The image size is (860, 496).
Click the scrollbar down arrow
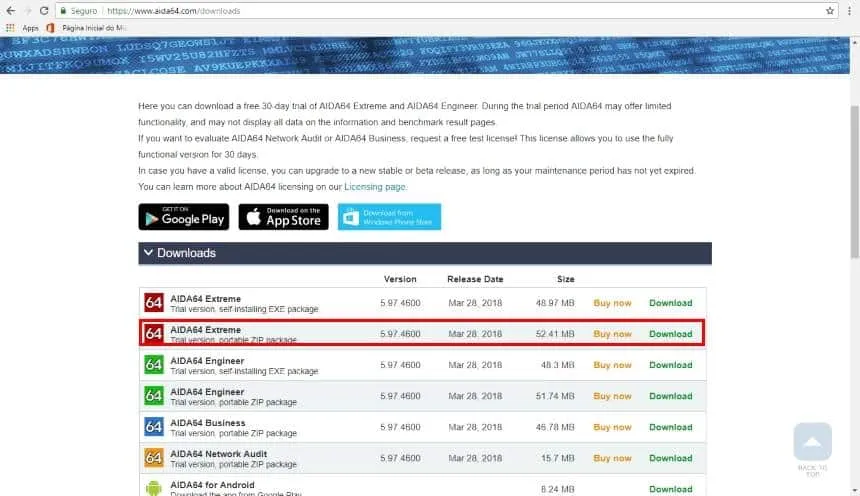coord(855,491)
